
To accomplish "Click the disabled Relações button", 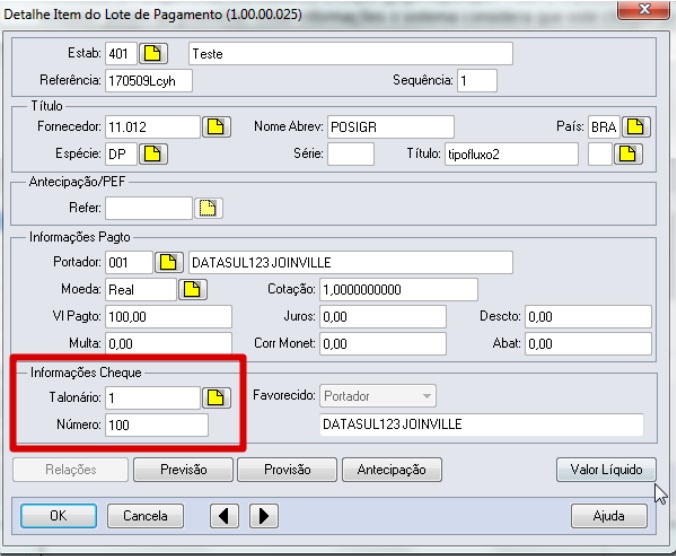I will (71, 469).
